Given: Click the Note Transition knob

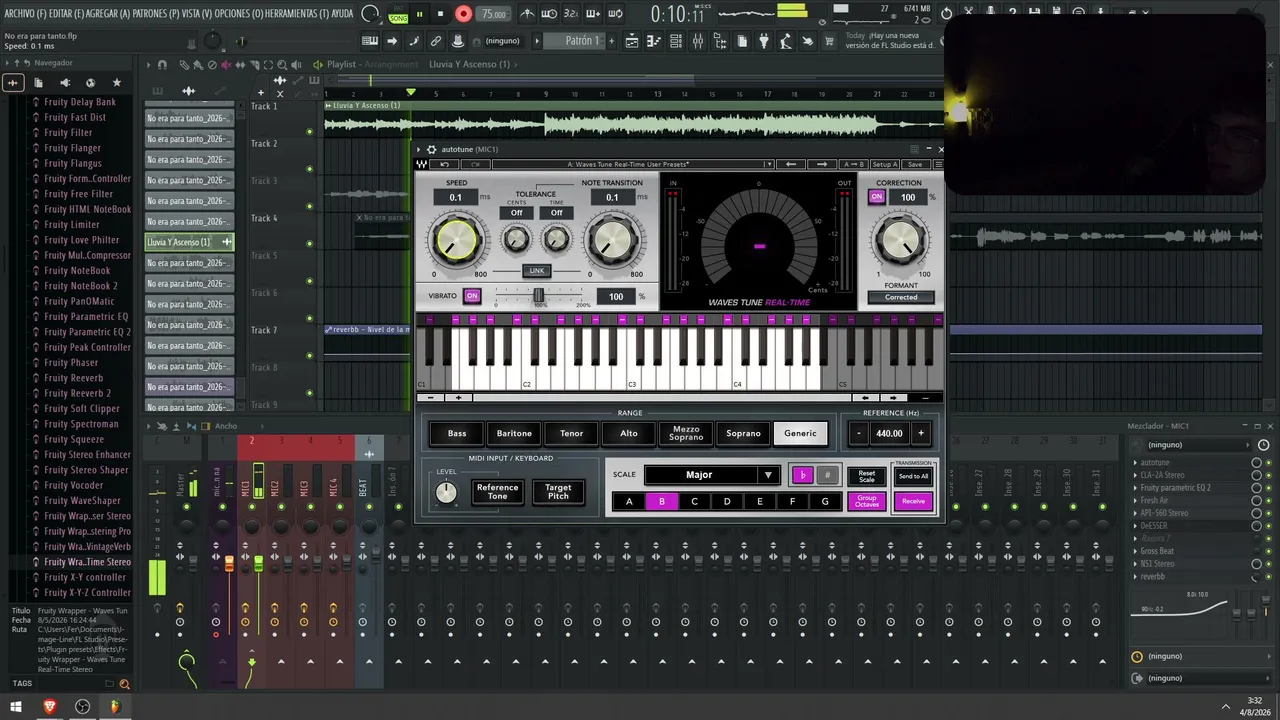Looking at the screenshot, I should coord(612,240).
